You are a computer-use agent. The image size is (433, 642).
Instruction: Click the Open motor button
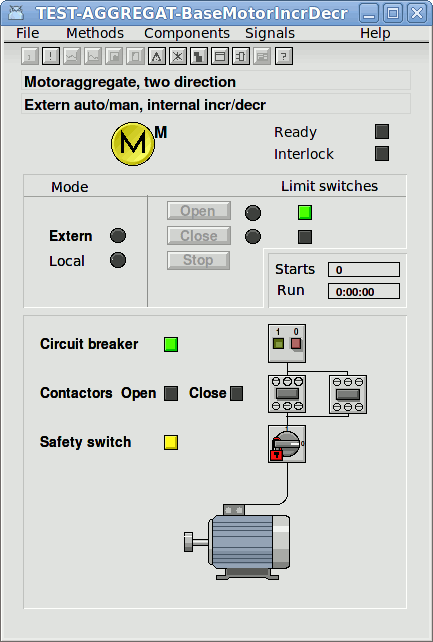tap(198, 211)
